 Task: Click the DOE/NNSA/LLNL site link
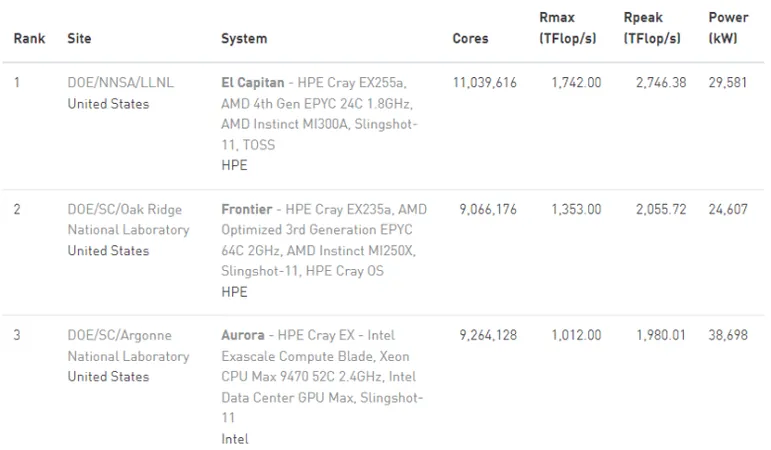pyautogui.click(x=120, y=83)
